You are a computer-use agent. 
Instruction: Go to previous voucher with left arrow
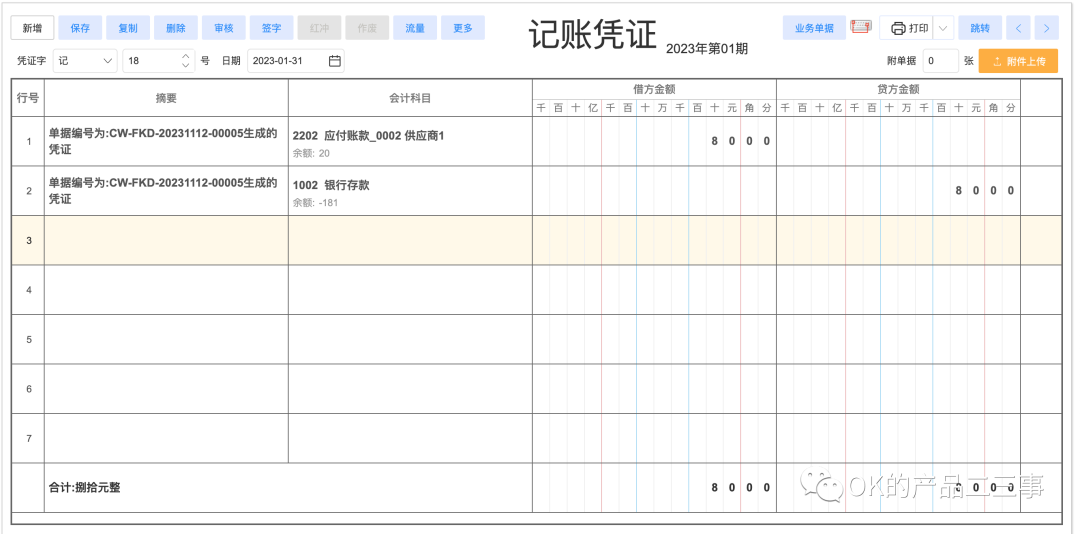coord(1018,28)
